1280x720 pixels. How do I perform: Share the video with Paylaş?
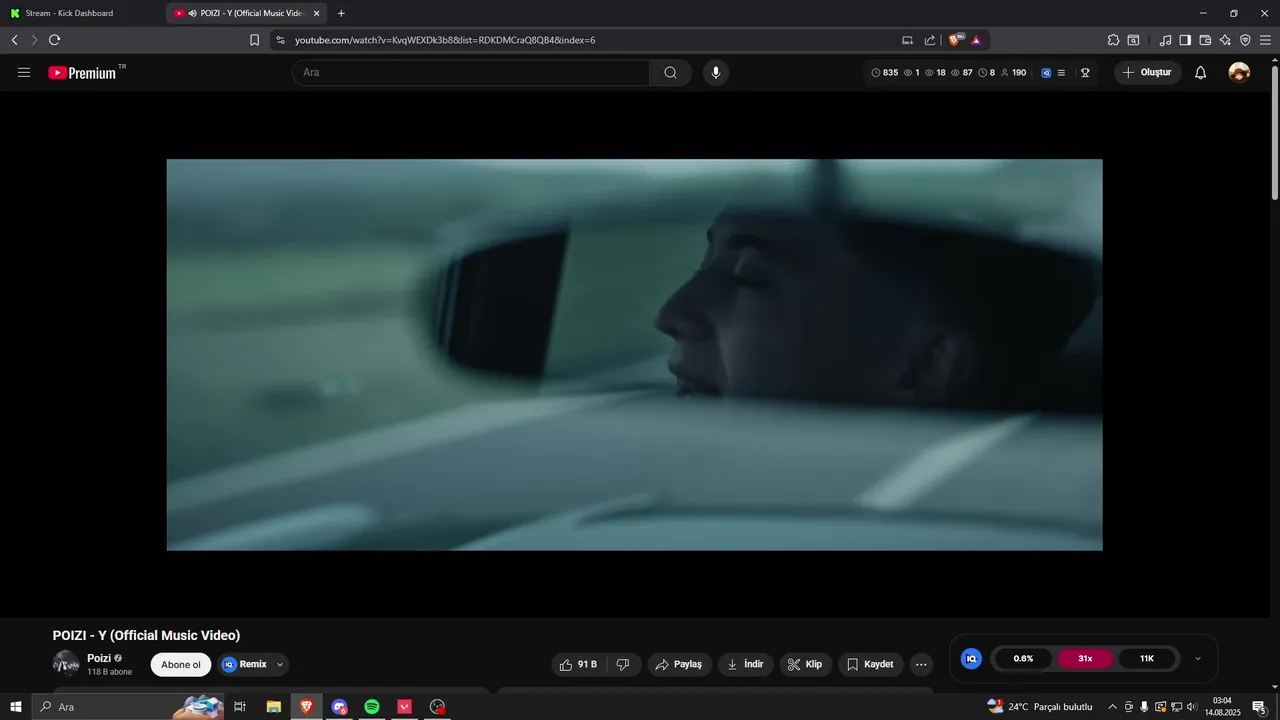coord(679,664)
